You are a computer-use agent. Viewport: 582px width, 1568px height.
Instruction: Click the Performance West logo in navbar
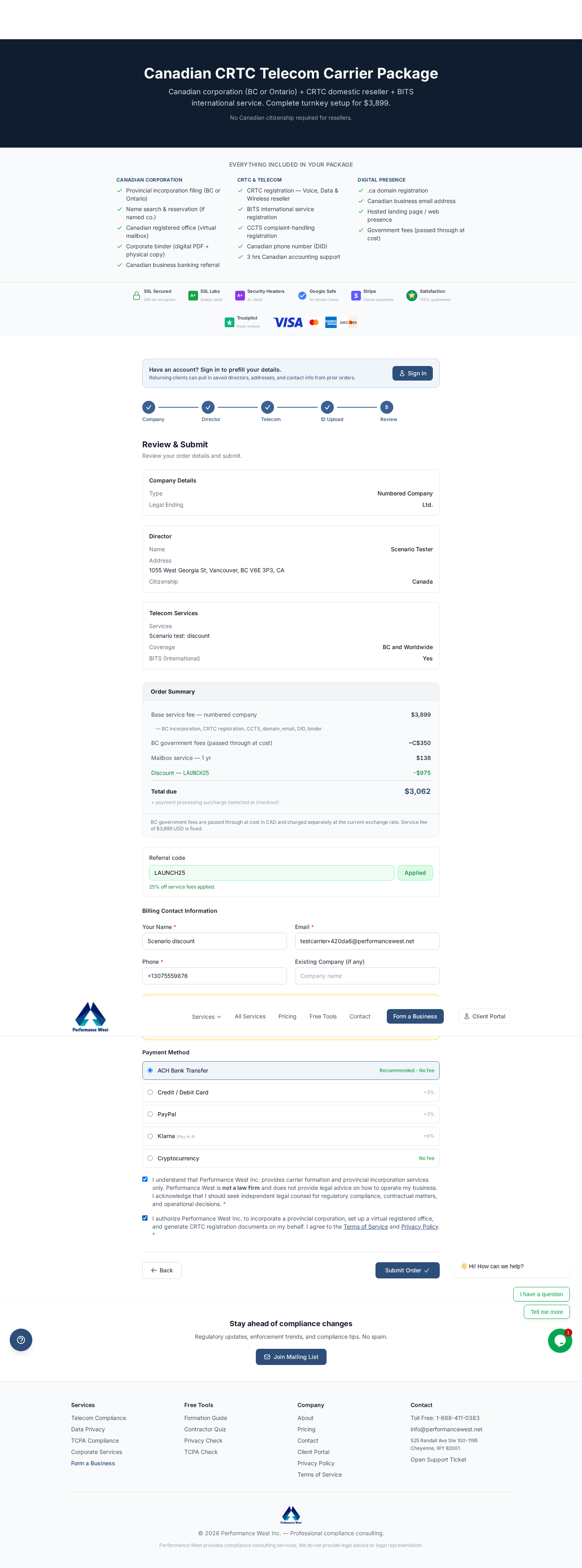[x=90, y=1016]
